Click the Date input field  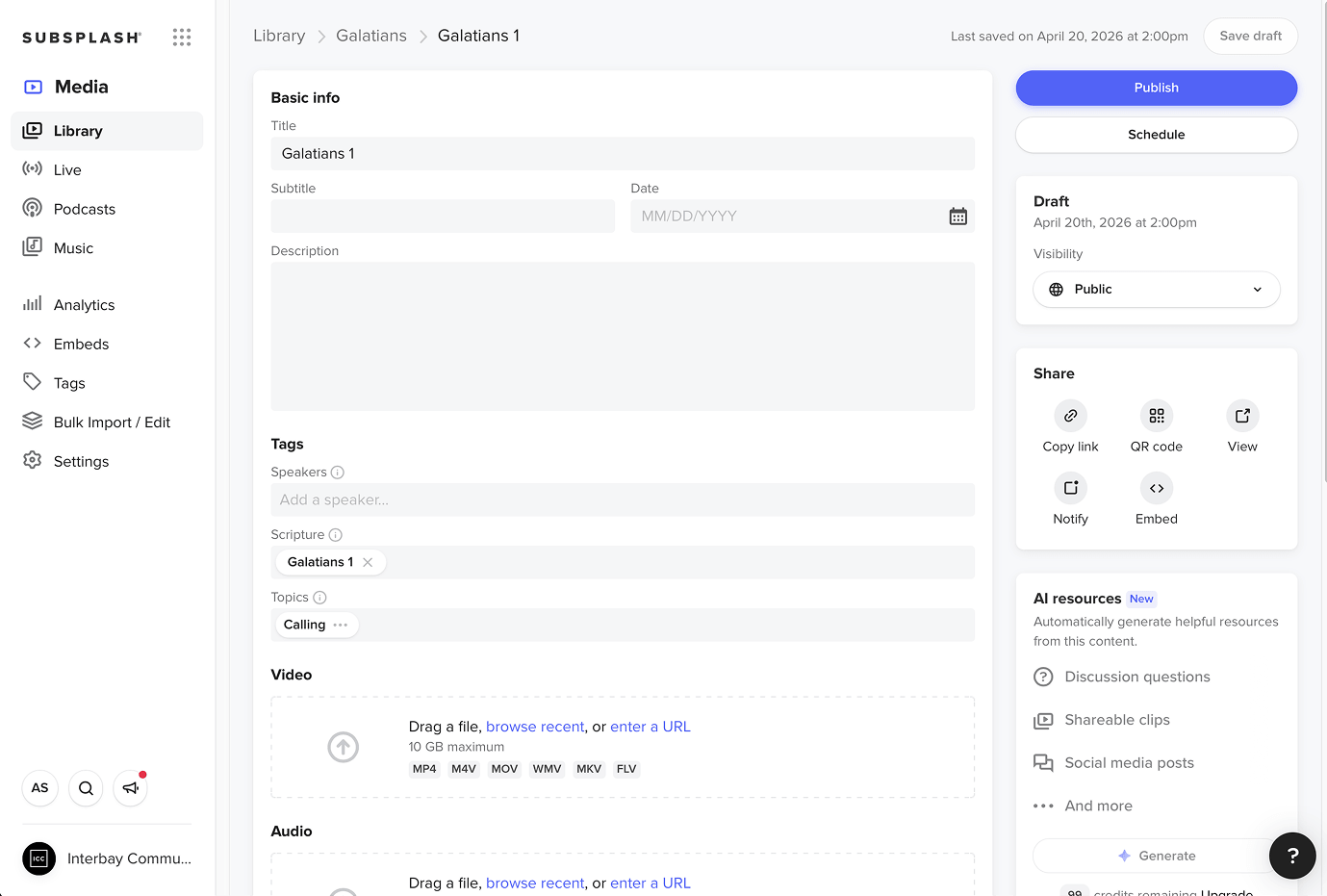[x=803, y=217]
